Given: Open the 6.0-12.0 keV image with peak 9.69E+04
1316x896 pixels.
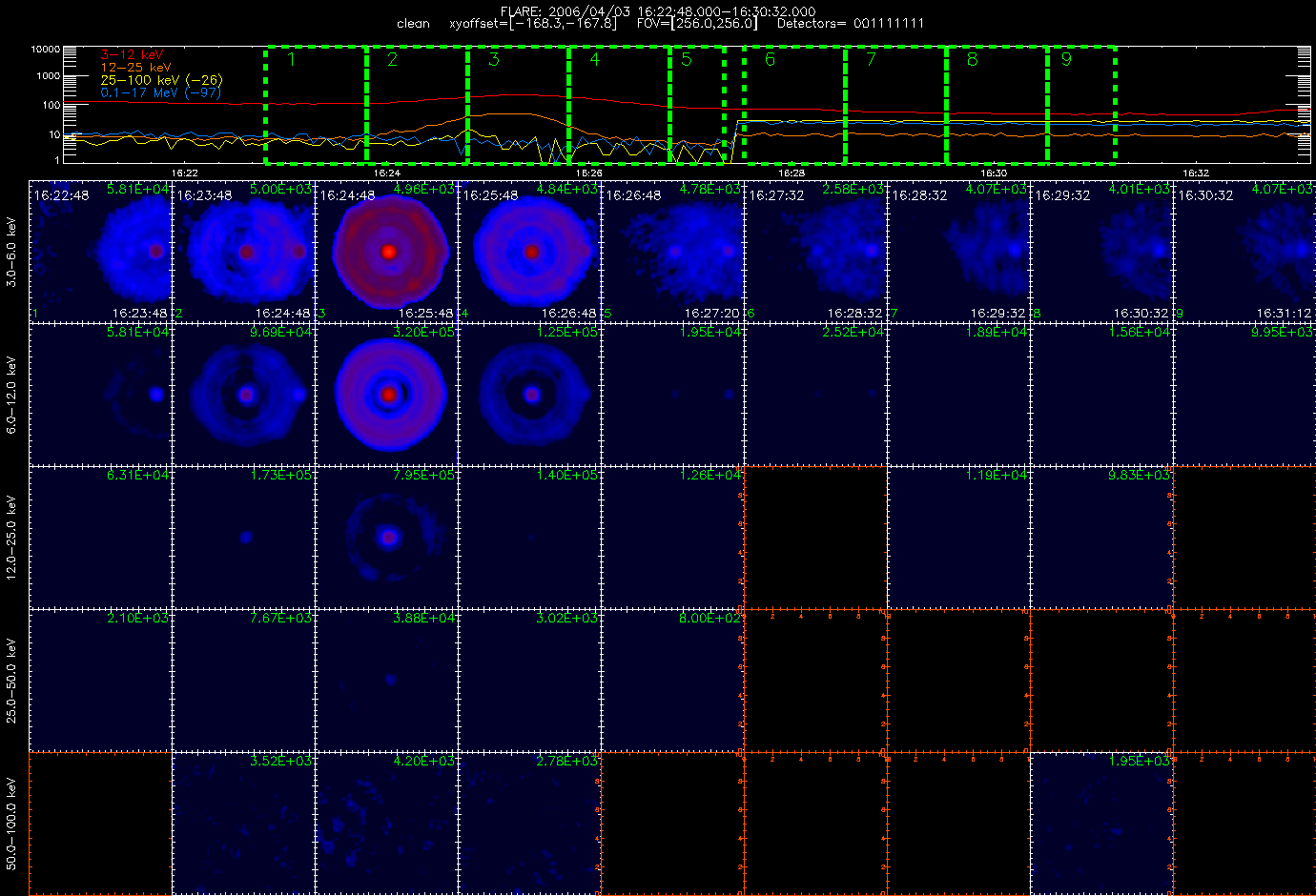Looking at the screenshot, I should (244, 395).
